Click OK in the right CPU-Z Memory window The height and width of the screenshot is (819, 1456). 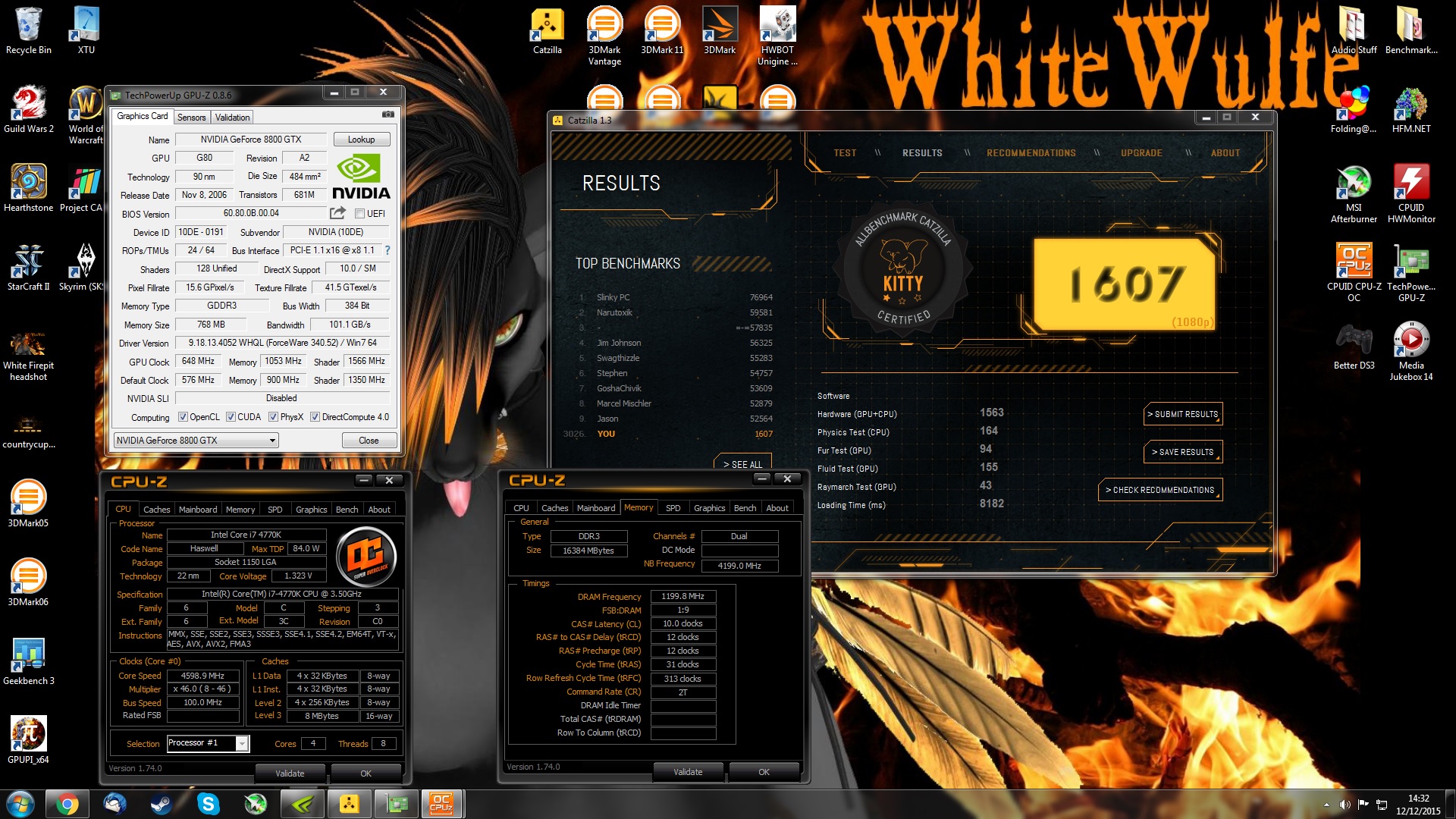[764, 772]
